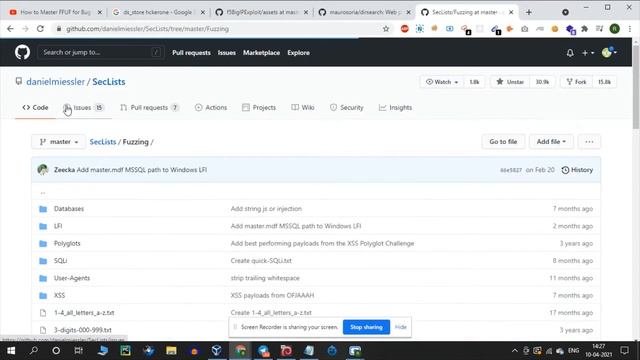The height and width of the screenshot is (360, 640).
Task: Open the notifications bell icon
Action: click(x=570, y=53)
